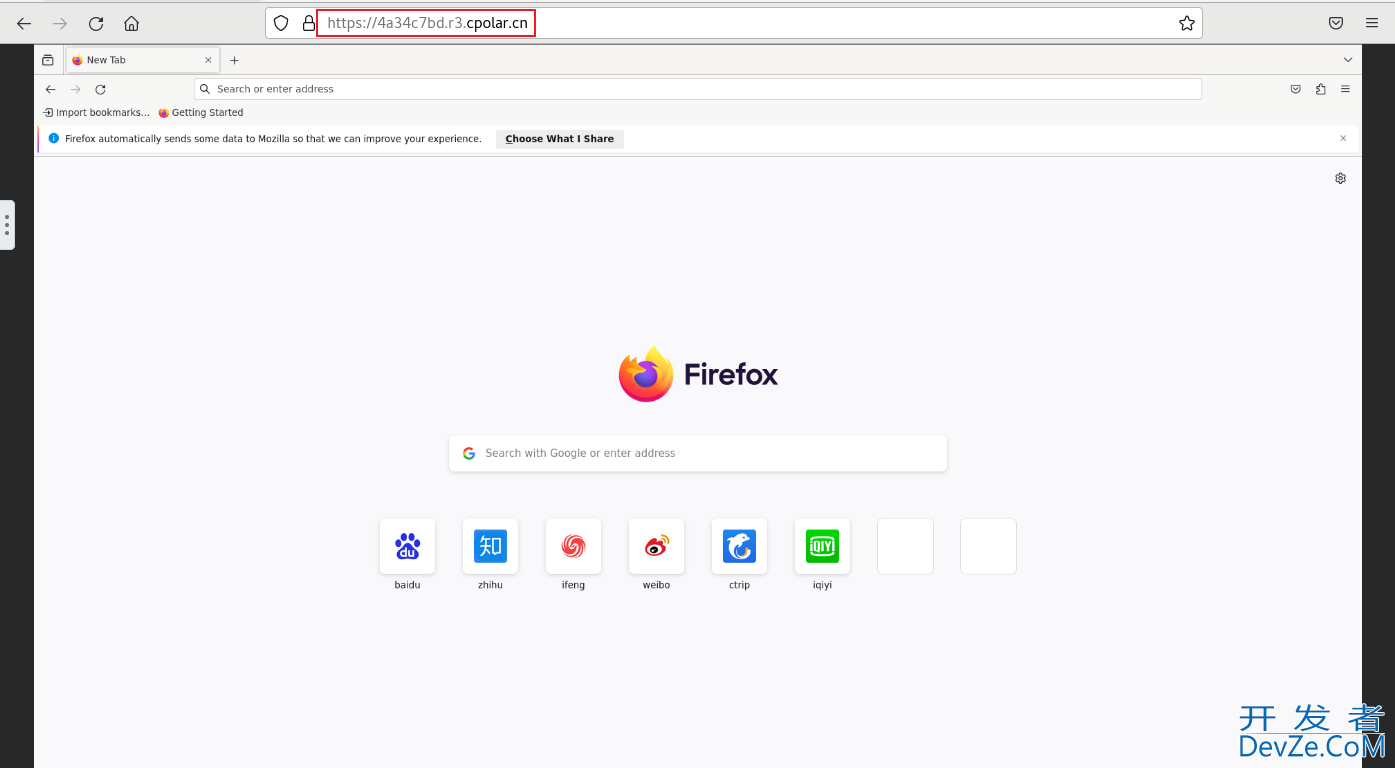The height and width of the screenshot is (768, 1395).
Task: Click Choose What I Share button
Action: pyautogui.click(x=560, y=139)
